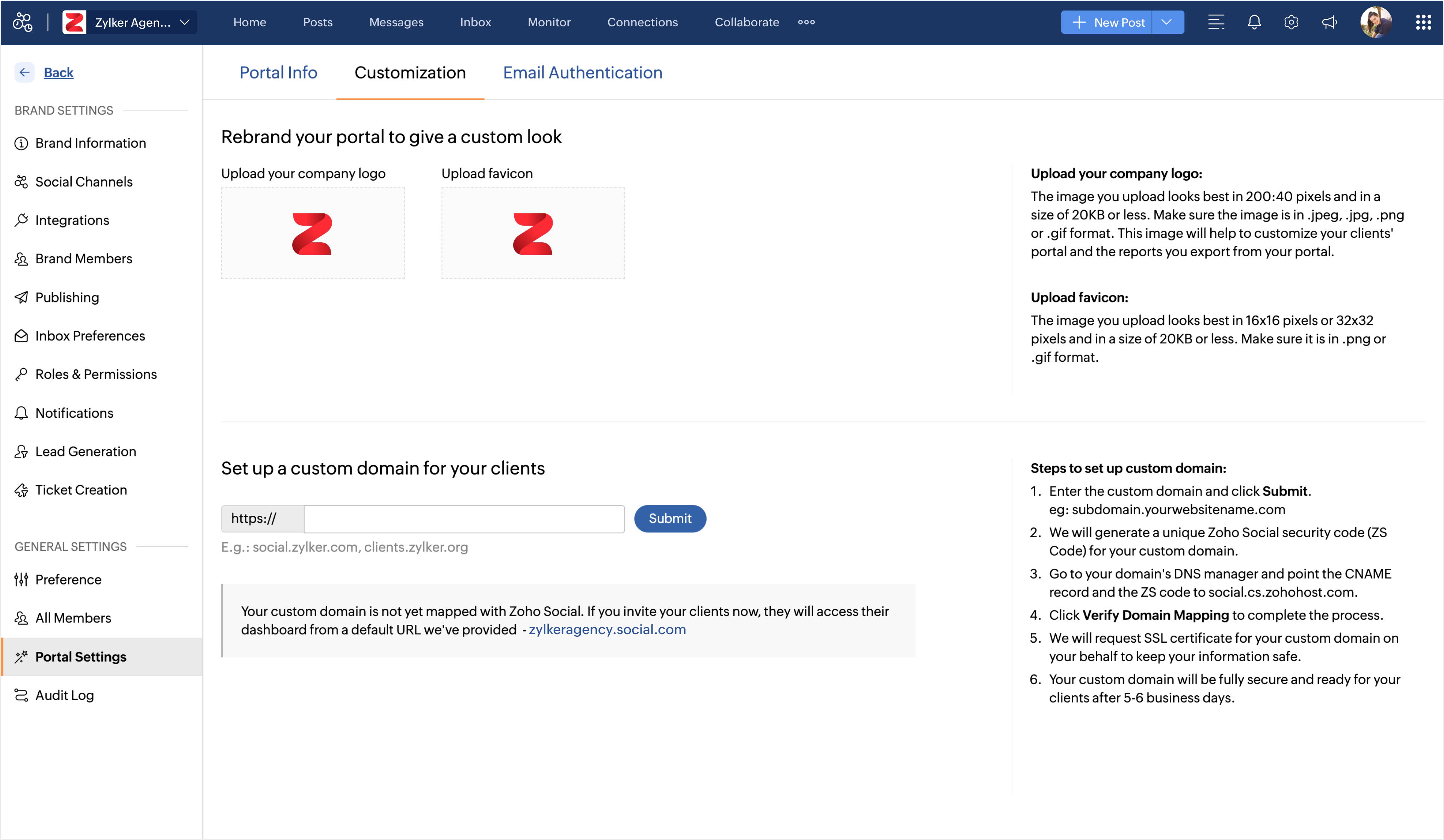This screenshot has height=840, width=1444.
Task: Expand the New Post dropdown arrow
Action: coord(1167,22)
